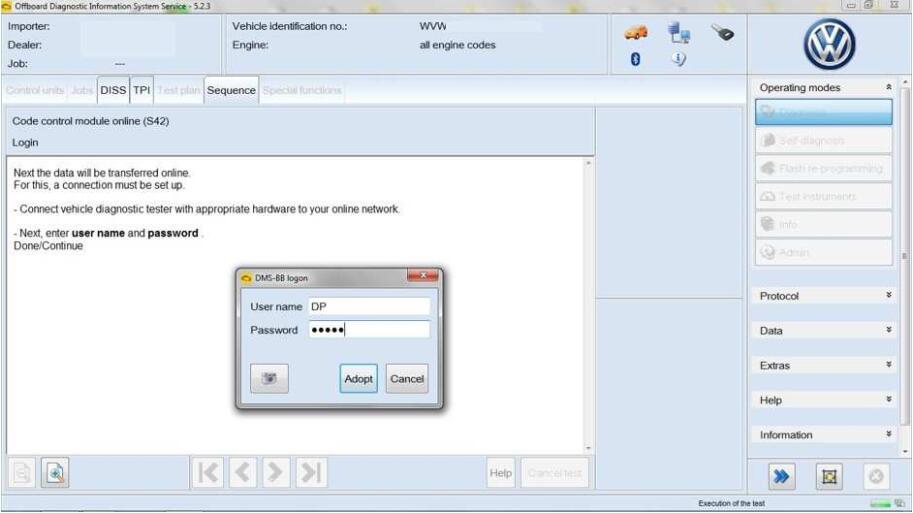
Task: Click 'Execution of the test' status text
Action: point(732,504)
